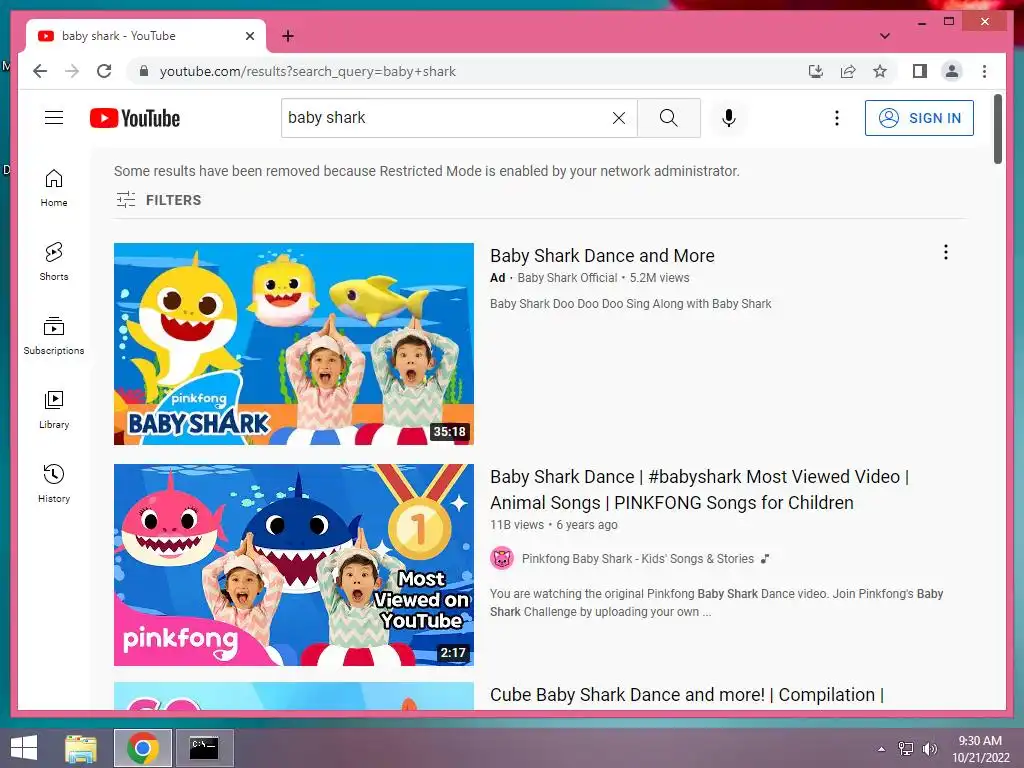Go back with the browser back arrow
Image resolution: width=1024 pixels, height=768 pixels.
pos(40,71)
